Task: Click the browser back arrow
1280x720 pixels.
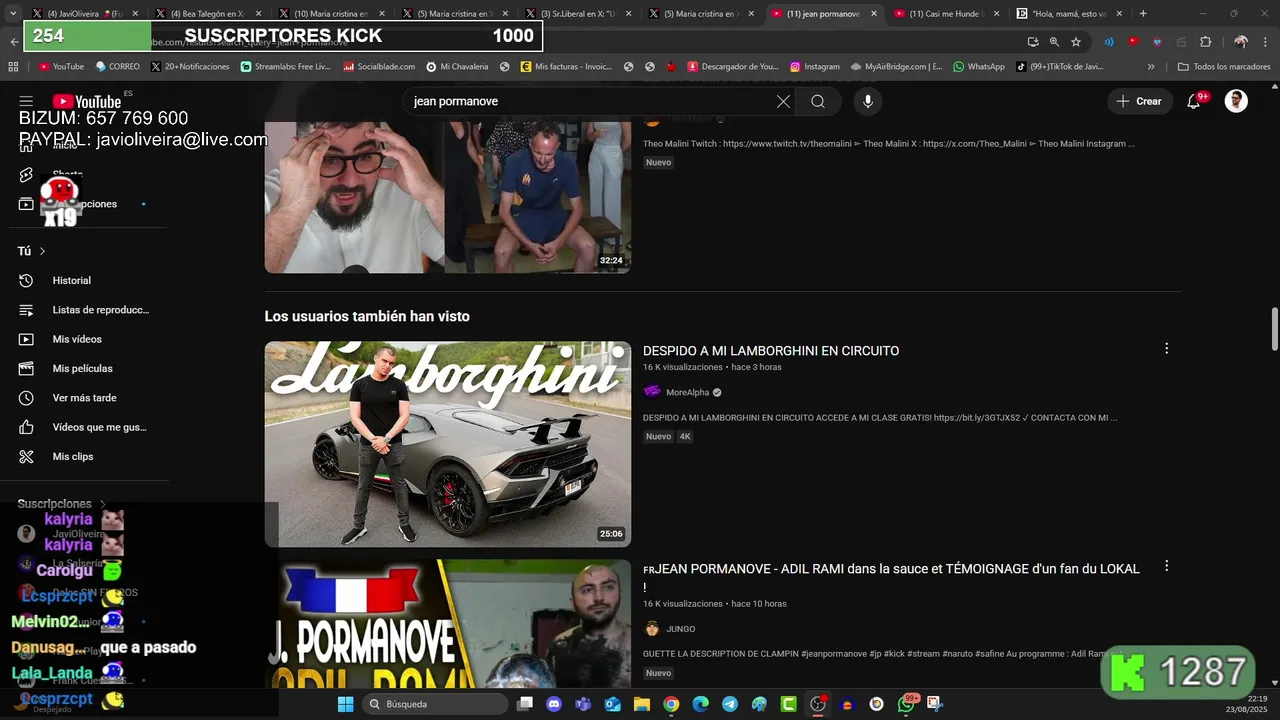Action: 14,42
